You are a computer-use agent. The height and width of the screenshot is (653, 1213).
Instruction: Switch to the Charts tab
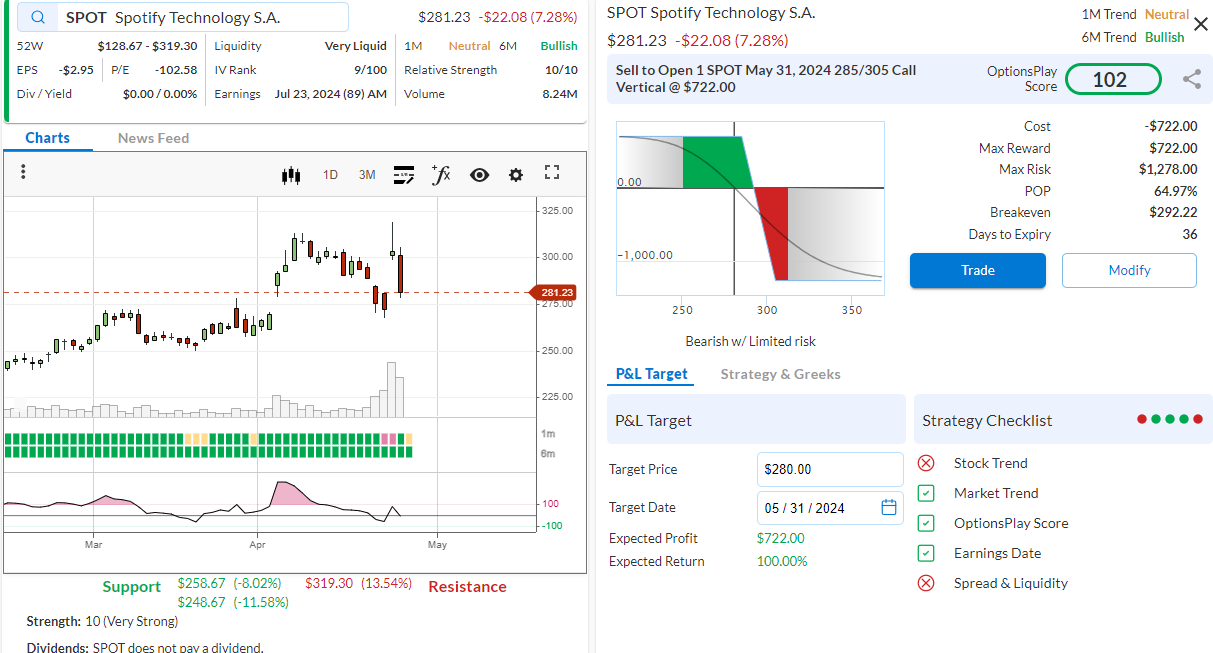(48, 138)
